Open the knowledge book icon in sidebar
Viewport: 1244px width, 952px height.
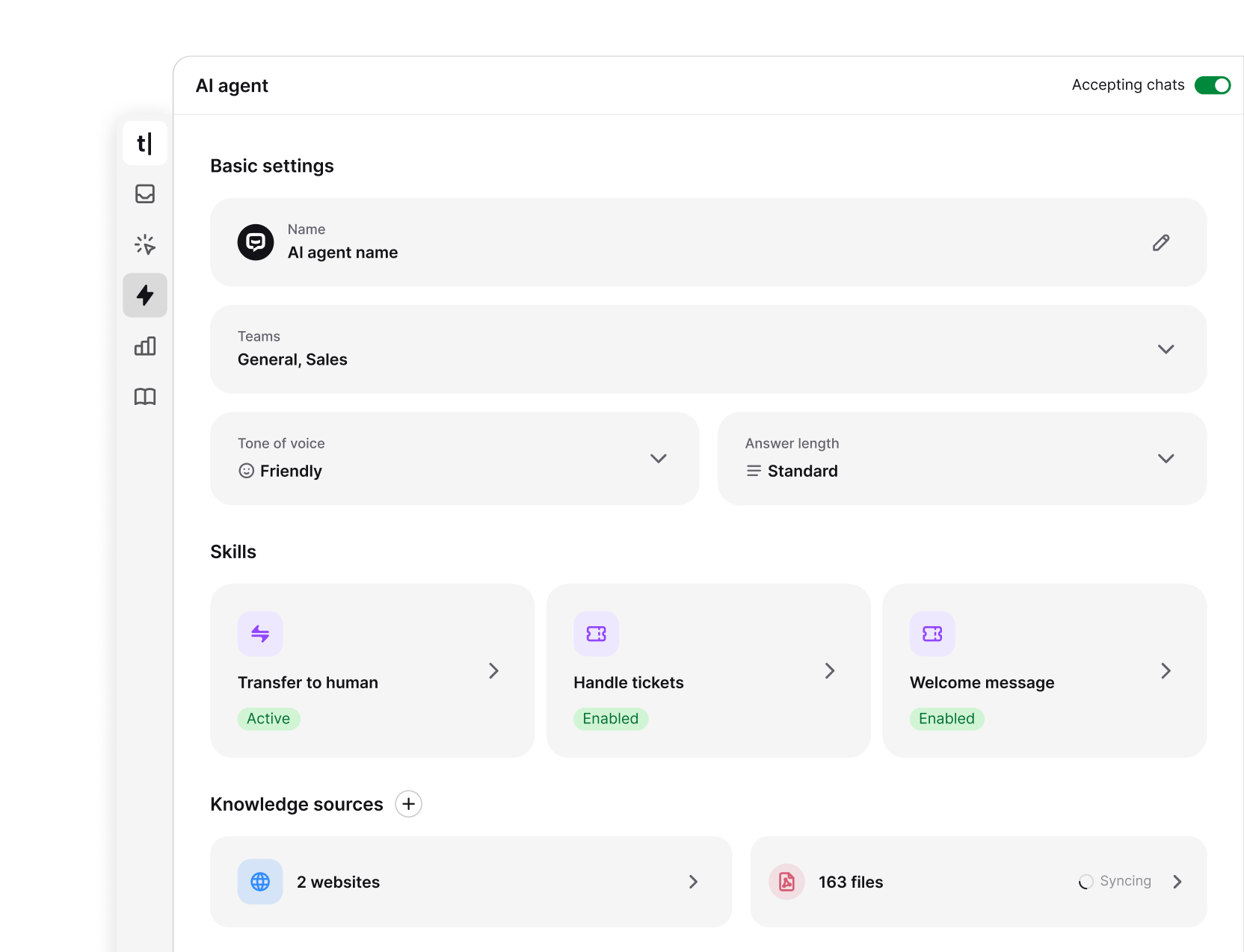(144, 397)
